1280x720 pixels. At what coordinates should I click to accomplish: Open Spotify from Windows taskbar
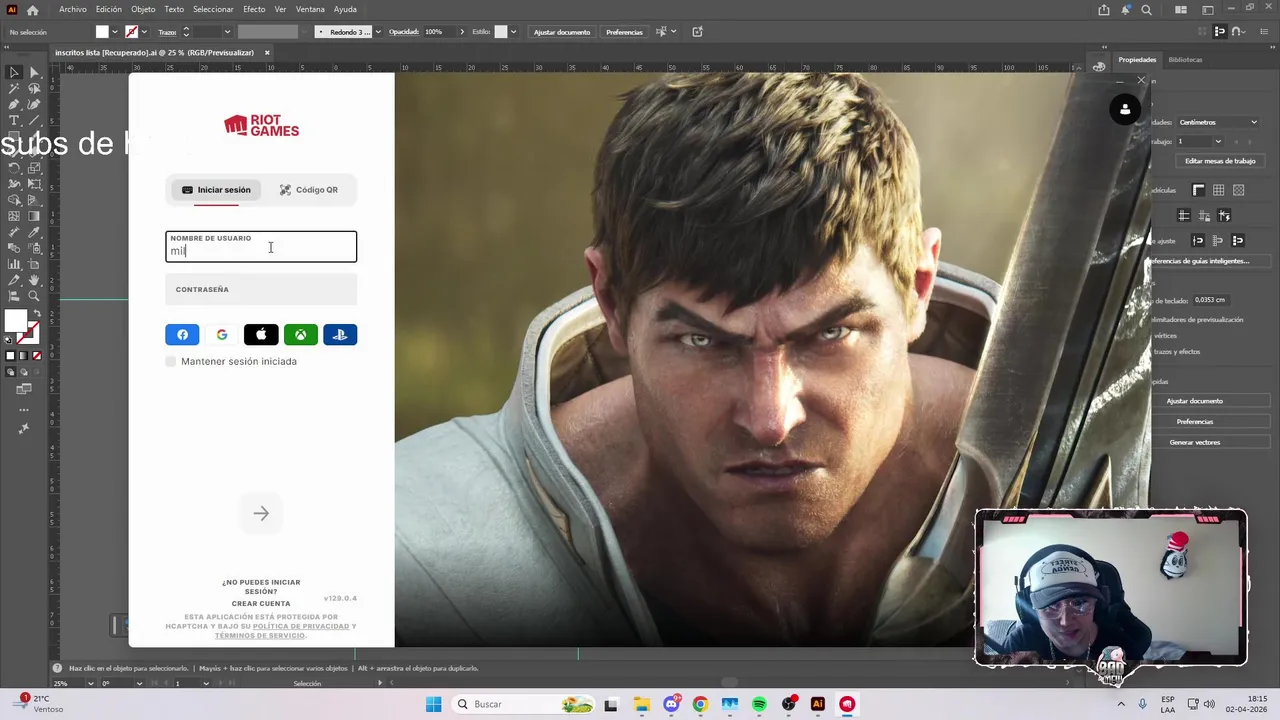pos(759,704)
